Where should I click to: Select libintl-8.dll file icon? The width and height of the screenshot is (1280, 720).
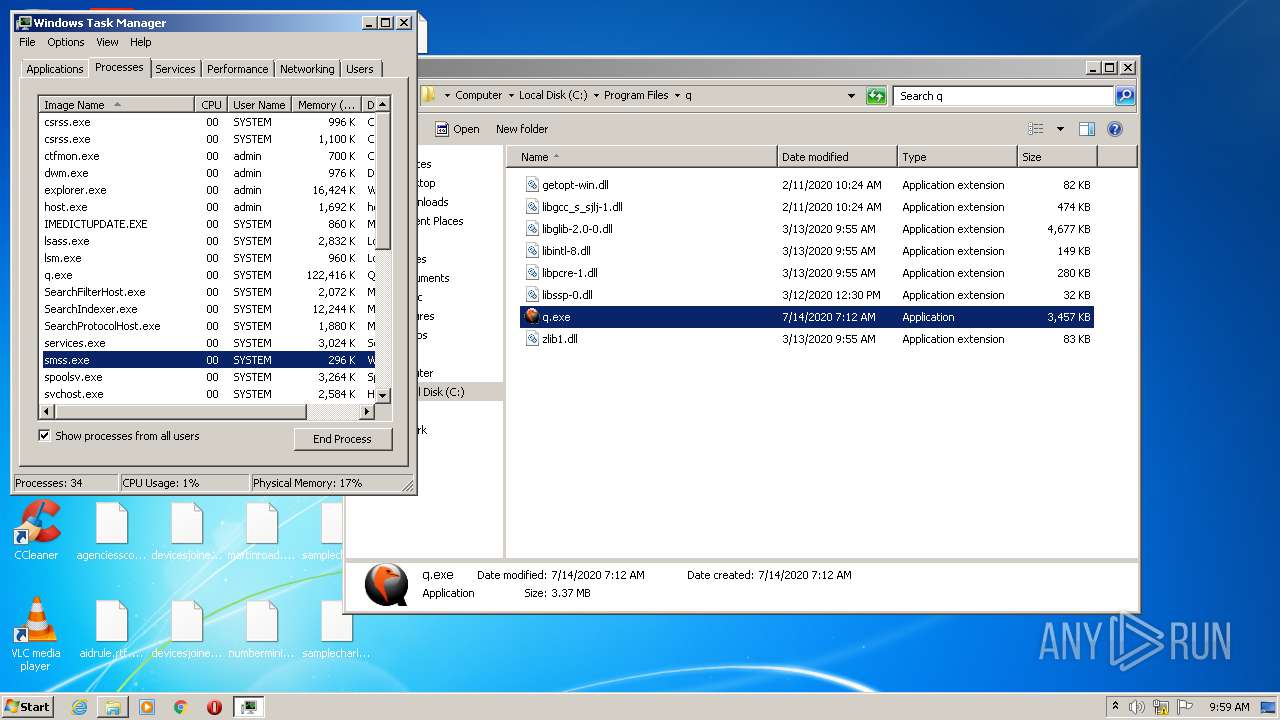click(x=533, y=251)
